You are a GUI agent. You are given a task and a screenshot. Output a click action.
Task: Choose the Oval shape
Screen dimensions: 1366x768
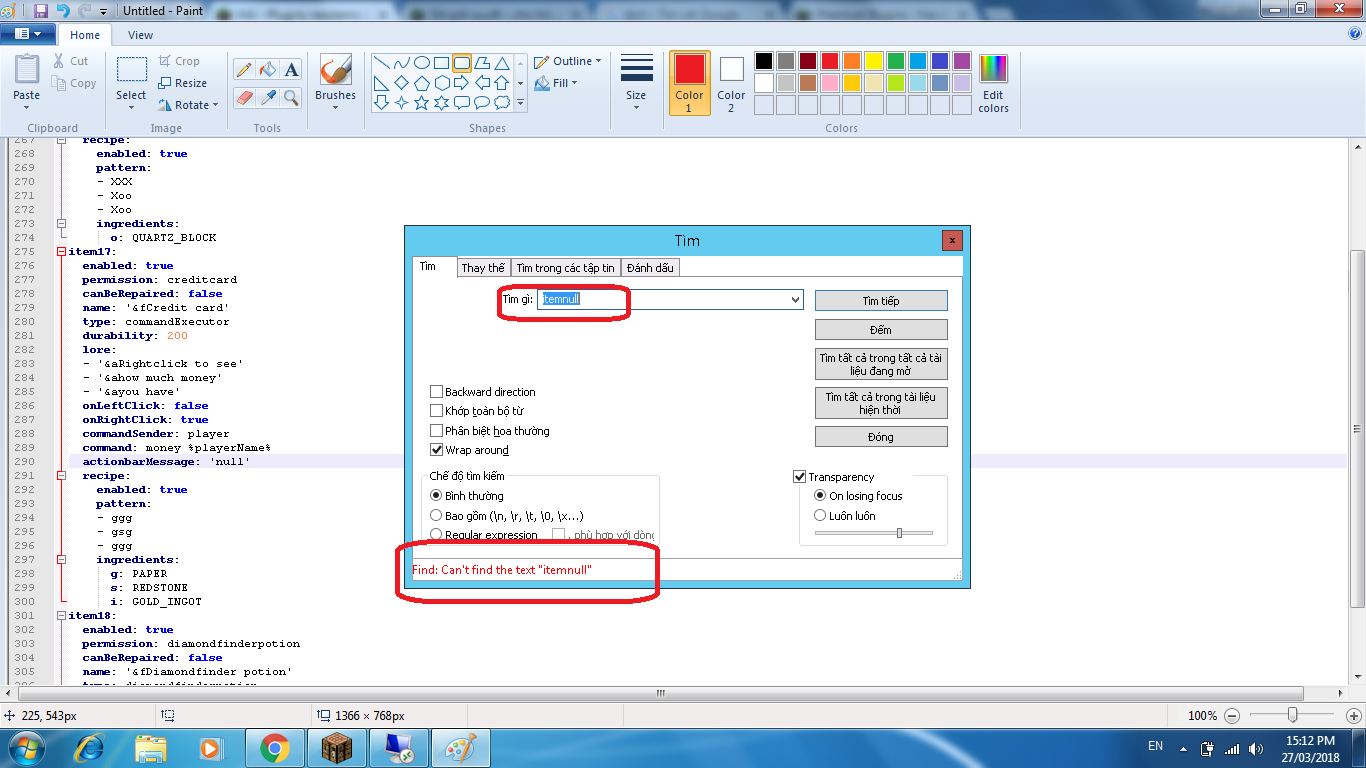(422, 63)
